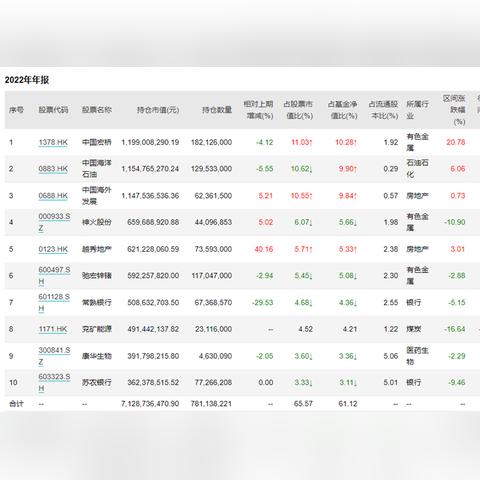The height and width of the screenshot is (480, 480).
Task: Click industry cell 石油石化
Action: coord(417,169)
